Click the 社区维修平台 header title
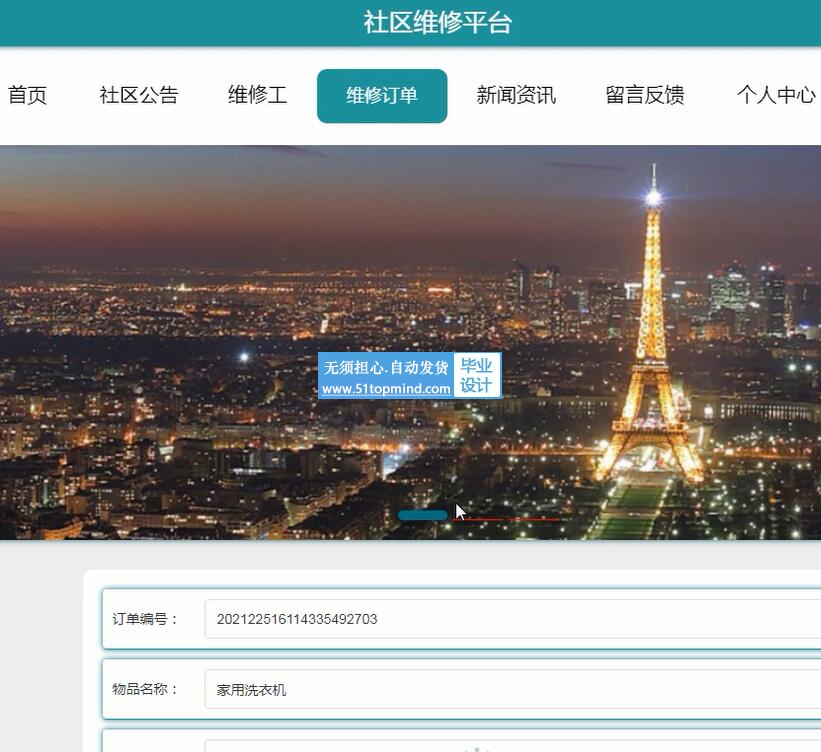The image size is (821, 752). click(437, 23)
